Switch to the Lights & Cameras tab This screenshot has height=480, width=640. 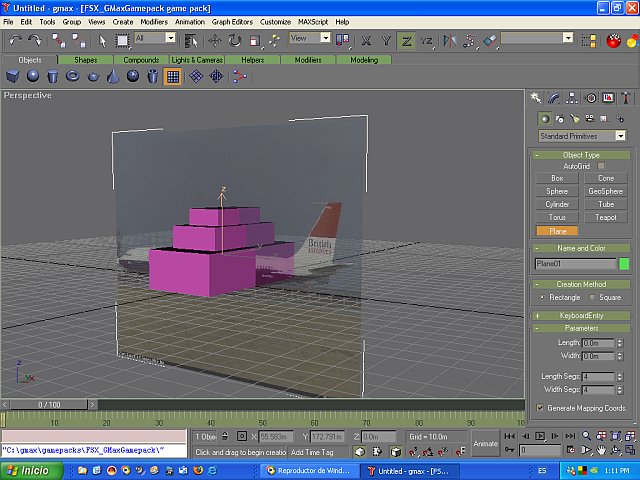tap(196, 60)
